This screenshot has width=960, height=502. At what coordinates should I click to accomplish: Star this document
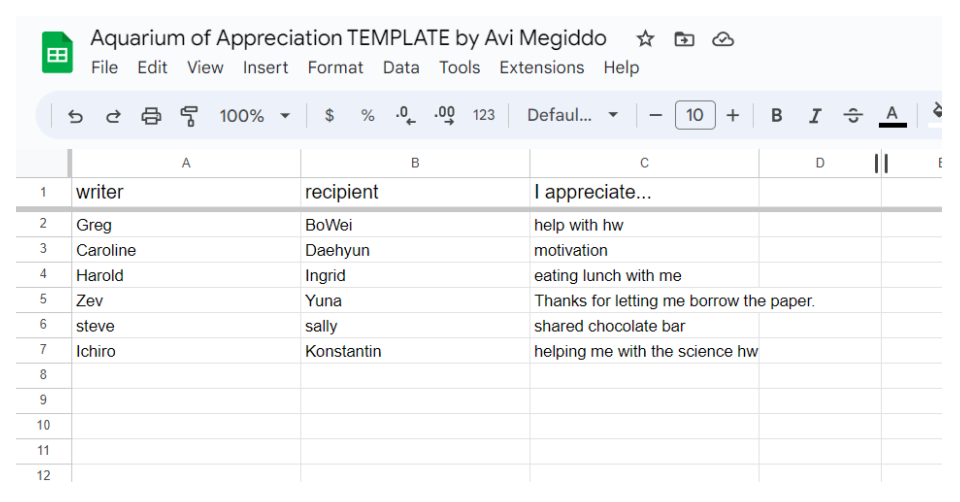(645, 39)
